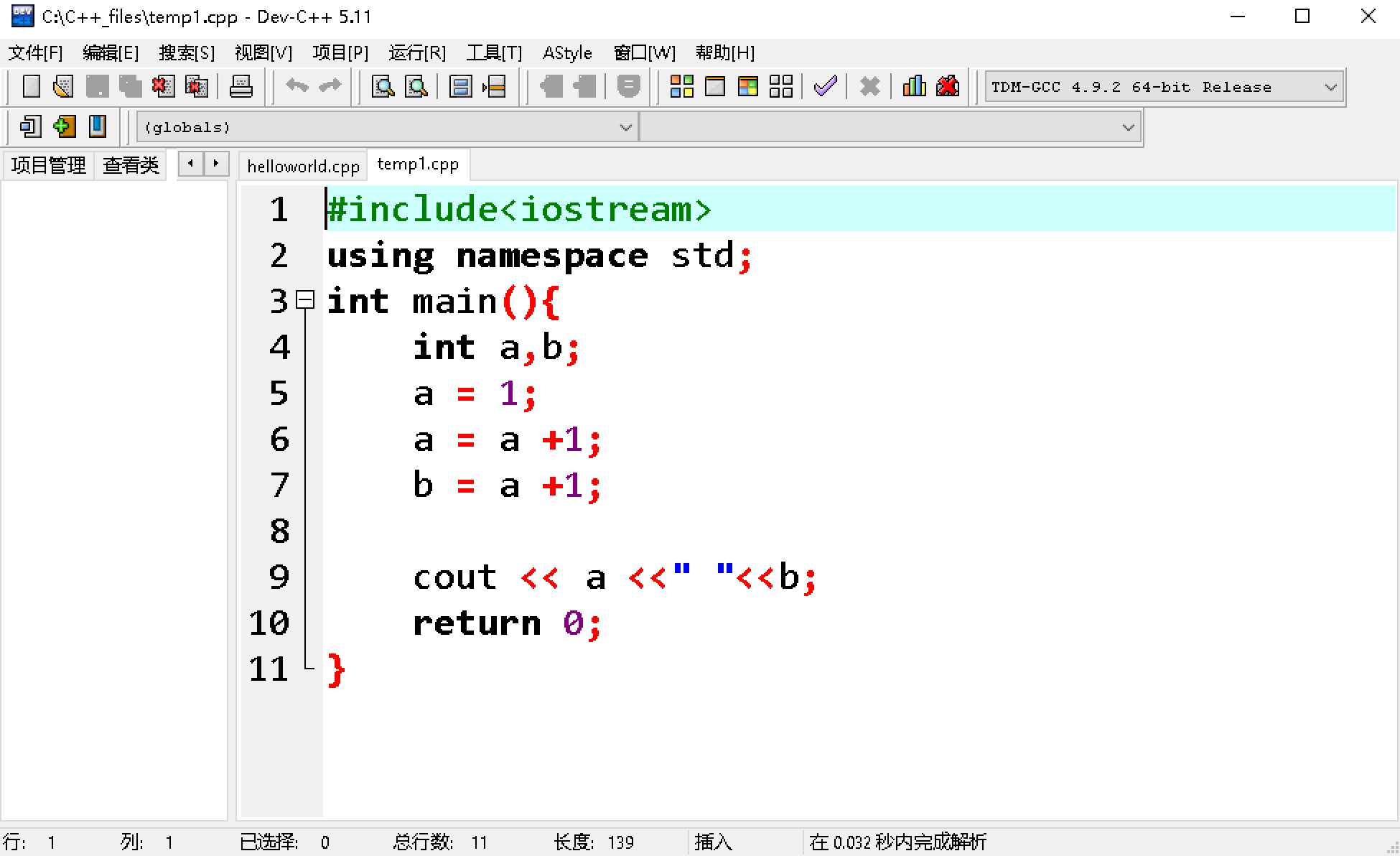Click the 插入 mode indicator in status bar
Image resolution: width=1400 pixels, height=856 pixels.
click(x=713, y=842)
